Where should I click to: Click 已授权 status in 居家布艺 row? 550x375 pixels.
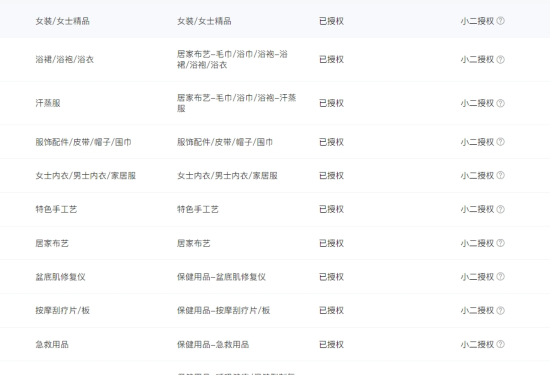pyautogui.click(x=331, y=243)
